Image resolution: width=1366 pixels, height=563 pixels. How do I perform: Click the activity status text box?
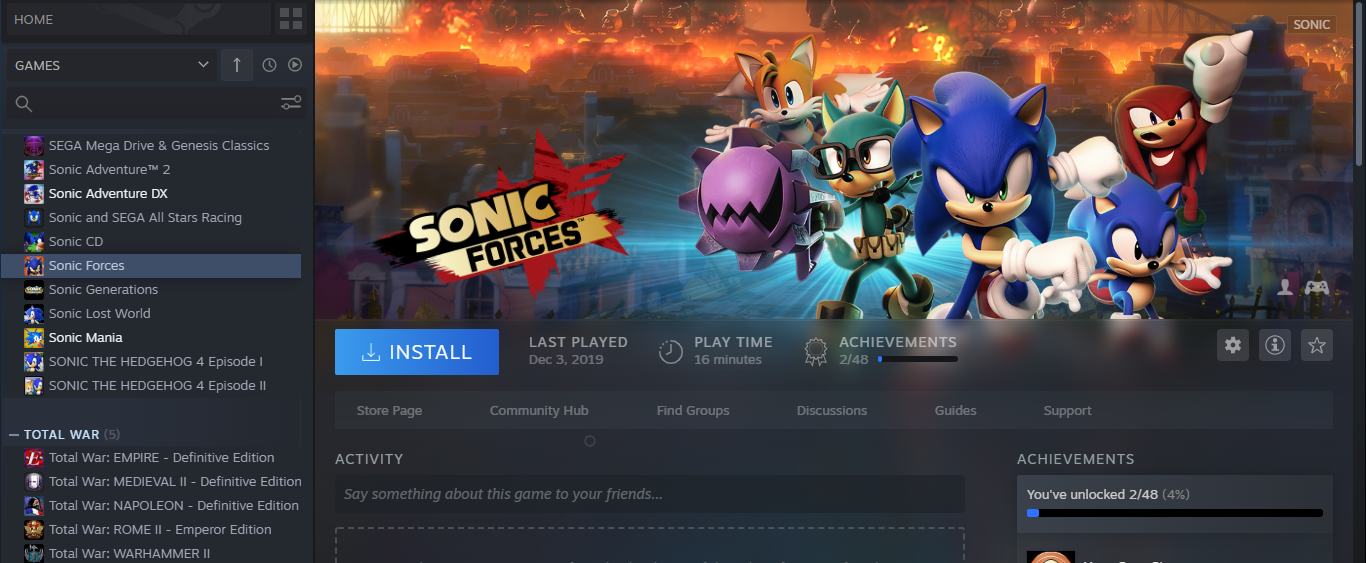tap(650, 494)
